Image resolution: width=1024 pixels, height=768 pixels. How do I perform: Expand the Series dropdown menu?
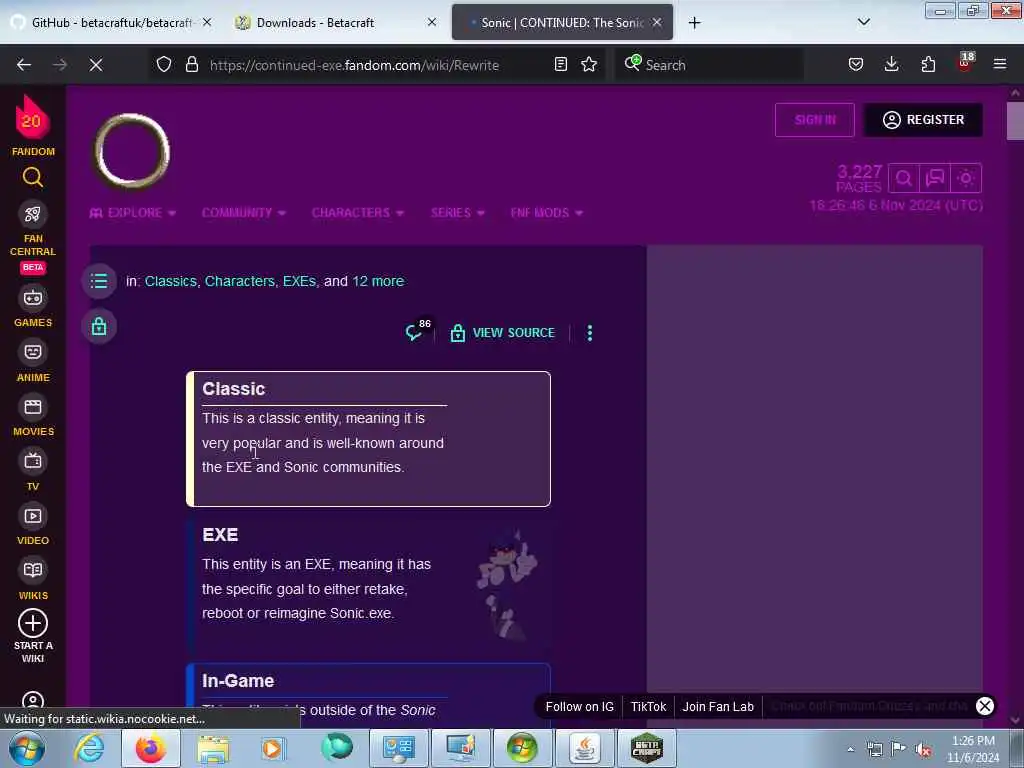[x=458, y=213]
